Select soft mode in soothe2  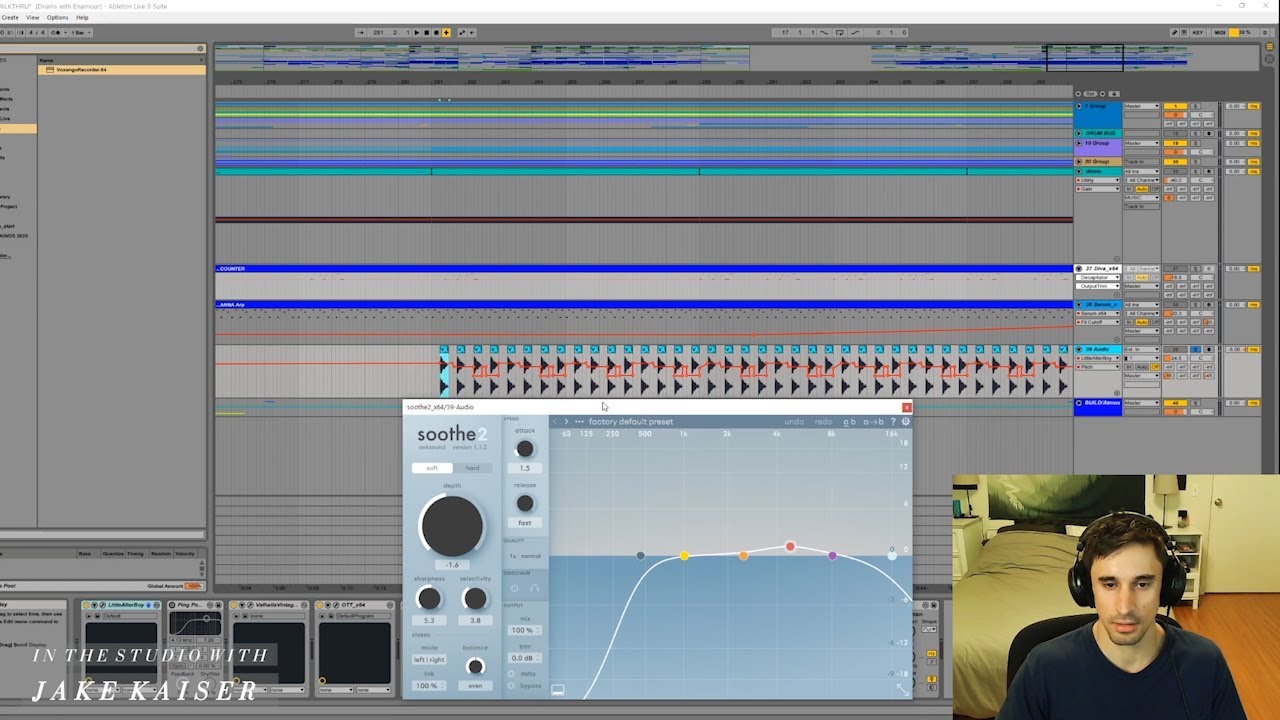coord(432,468)
